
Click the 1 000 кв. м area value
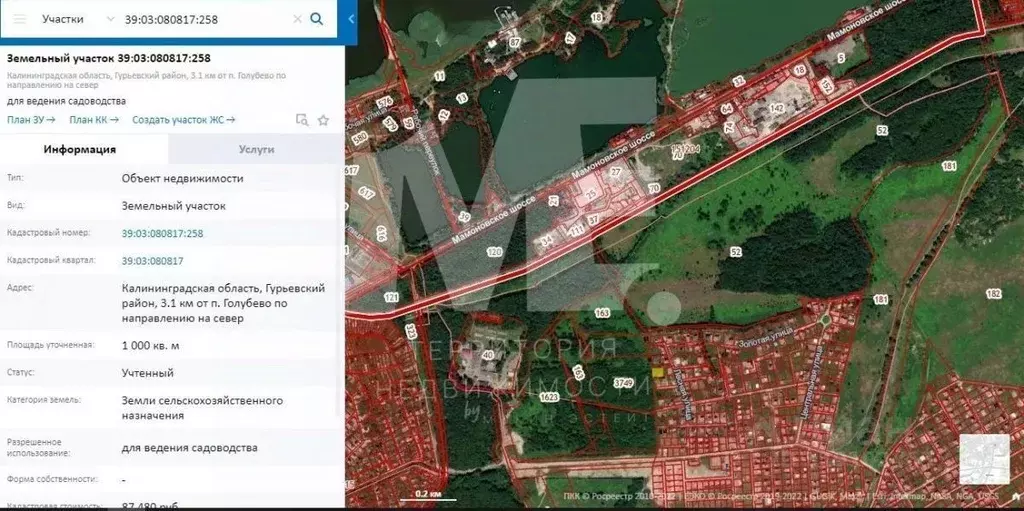(150, 346)
